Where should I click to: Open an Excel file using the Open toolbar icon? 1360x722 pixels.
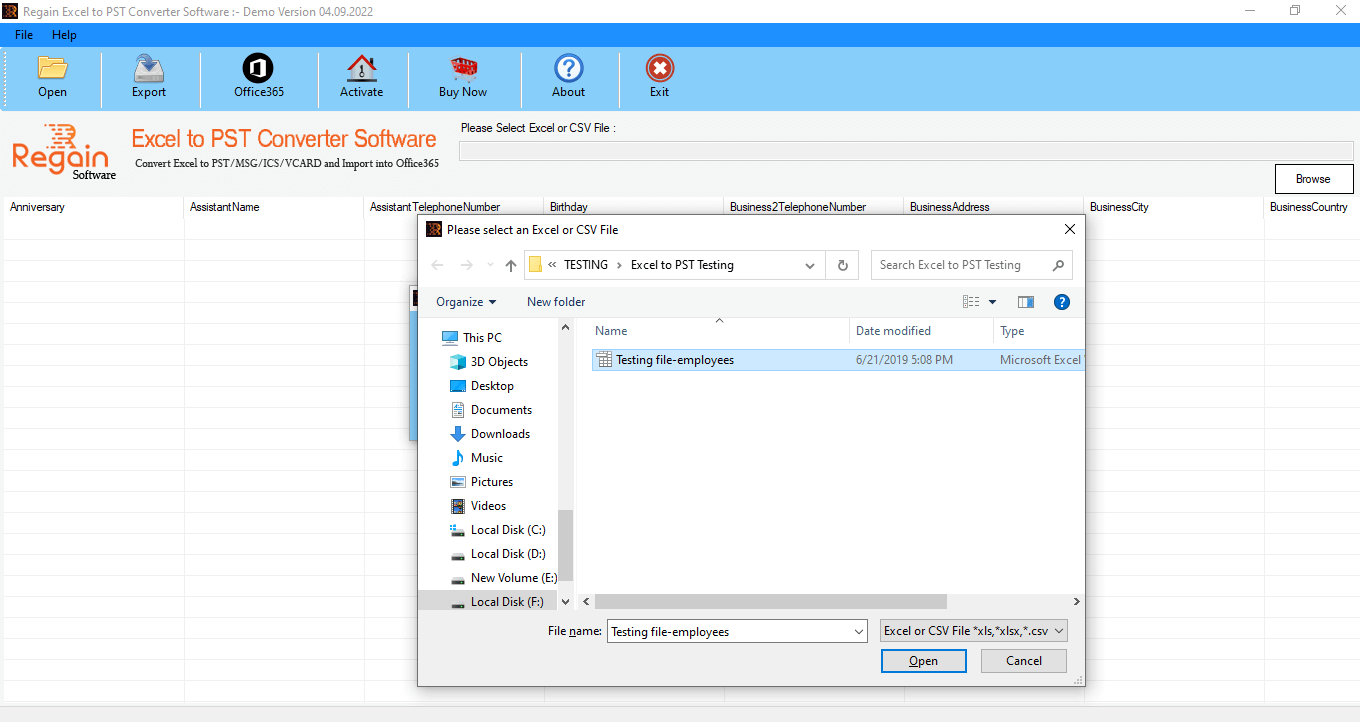[x=52, y=77]
